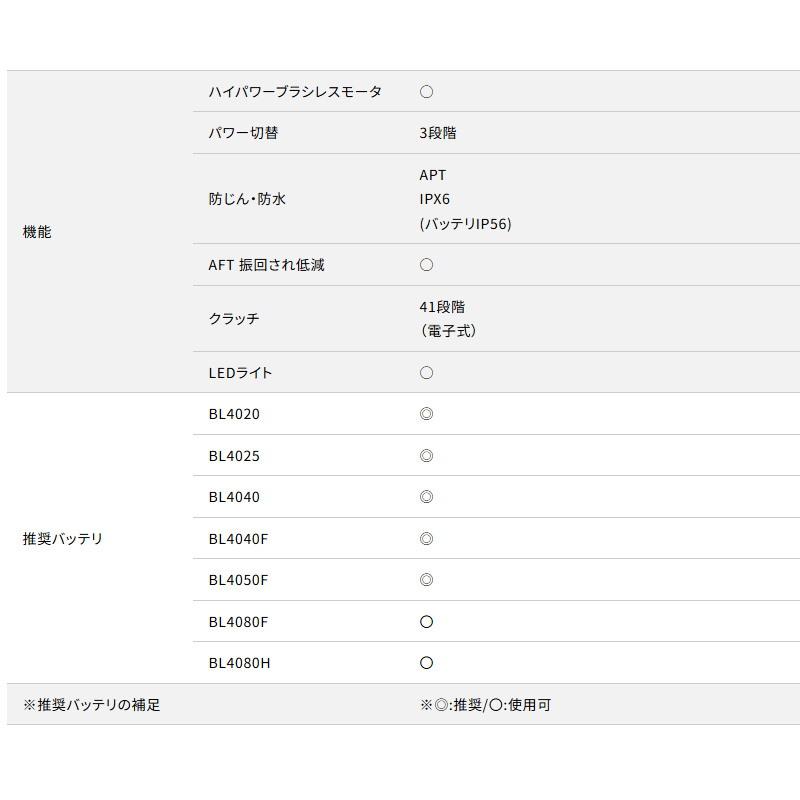Click the パワー切替 row label
Image resolution: width=800 pixels, height=800 pixels.
pos(243,133)
